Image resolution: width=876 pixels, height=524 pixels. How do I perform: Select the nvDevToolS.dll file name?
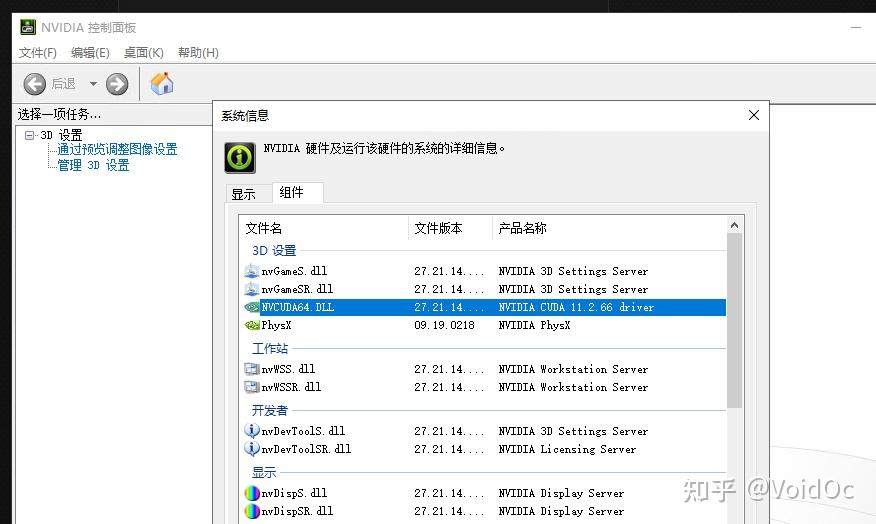(x=303, y=431)
